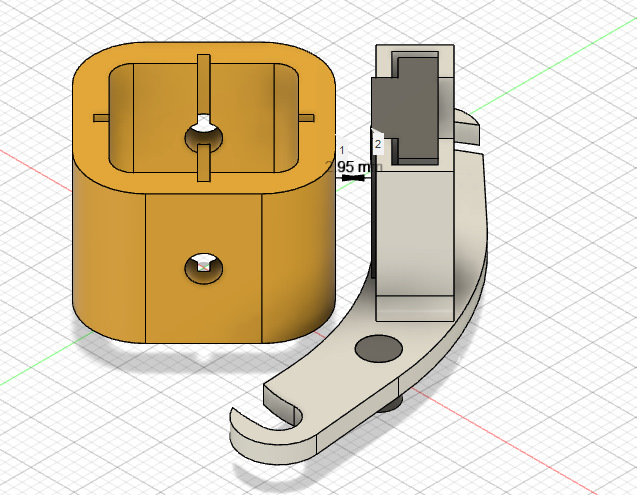Select measurement point marker labeled 2
637x495 pixels.
click(378, 144)
